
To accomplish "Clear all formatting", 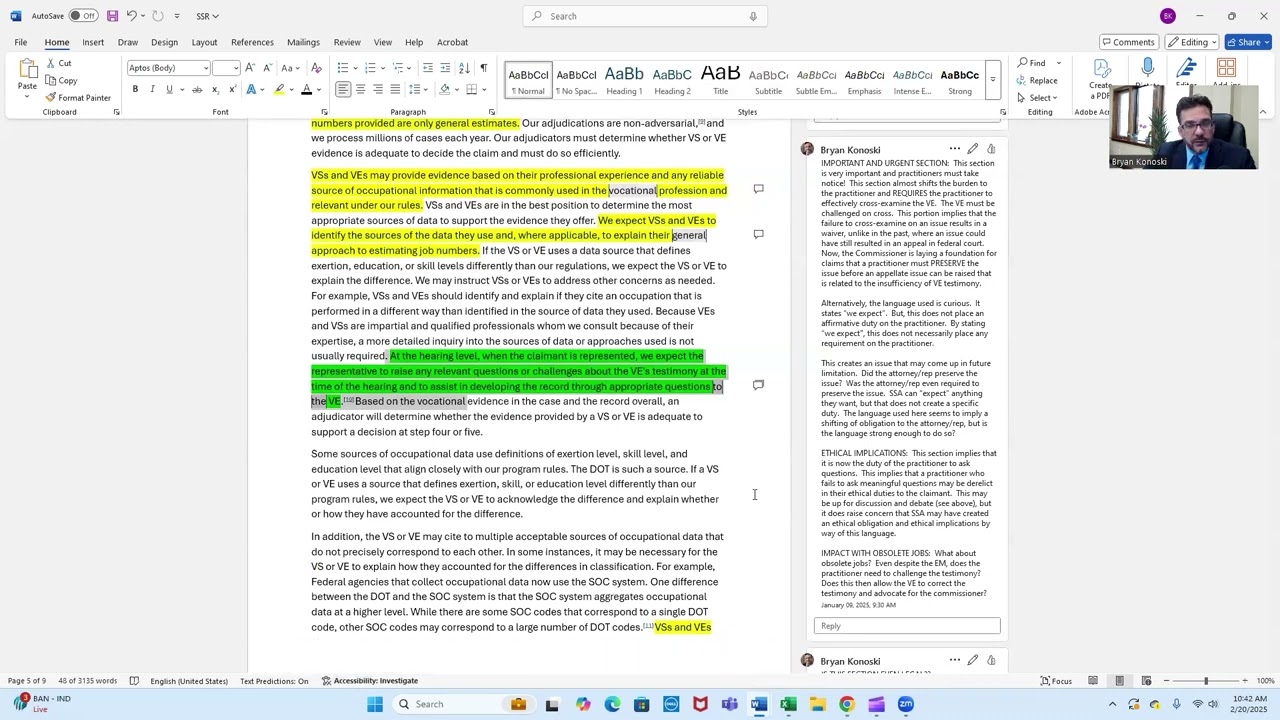I will (316, 68).
